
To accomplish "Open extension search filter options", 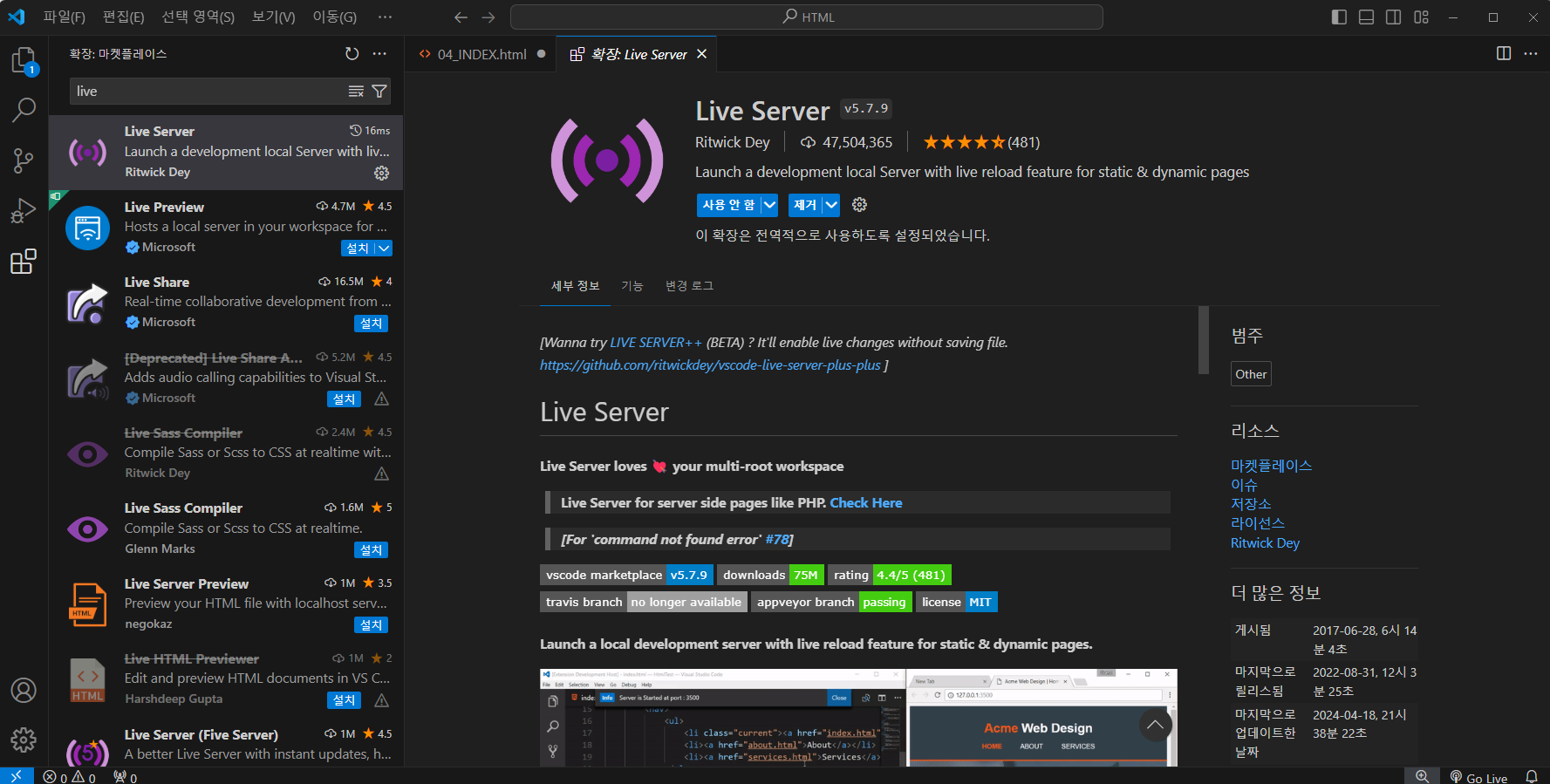I will pyautogui.click(x=379, y=92).
